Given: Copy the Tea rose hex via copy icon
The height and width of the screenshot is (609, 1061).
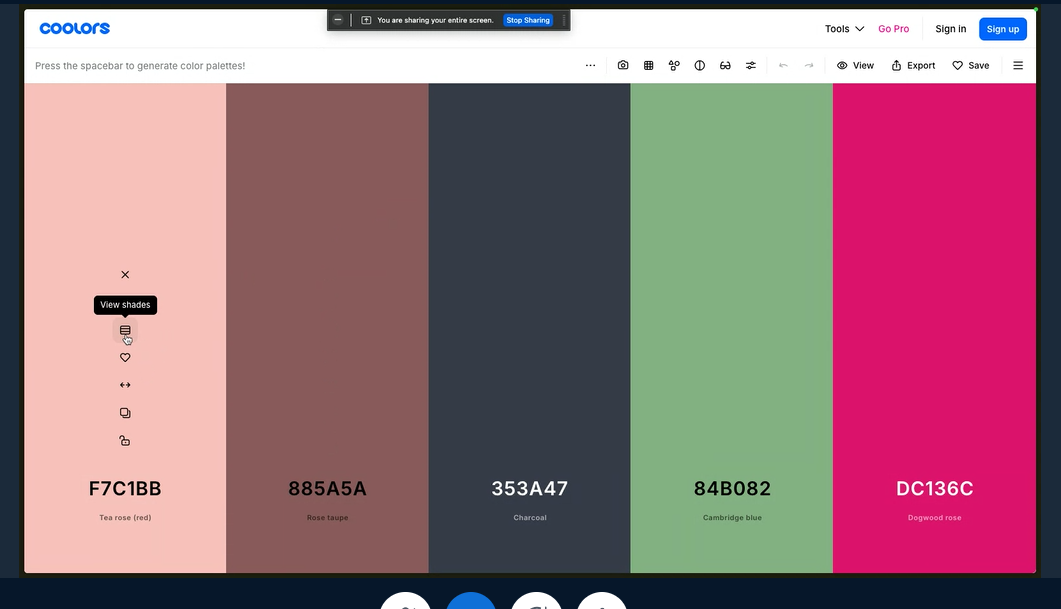Looking at the screenshot, I should pos(125,413).
